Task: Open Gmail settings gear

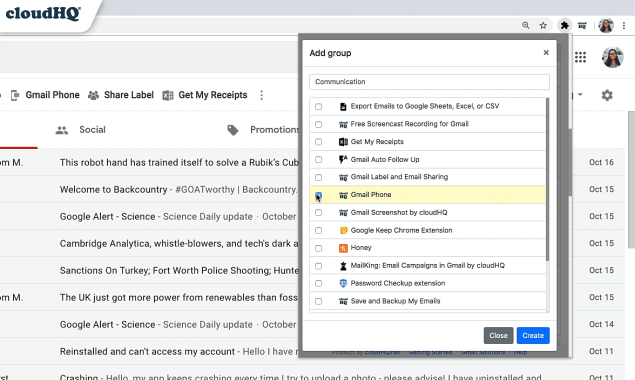Action: point(607,96)
